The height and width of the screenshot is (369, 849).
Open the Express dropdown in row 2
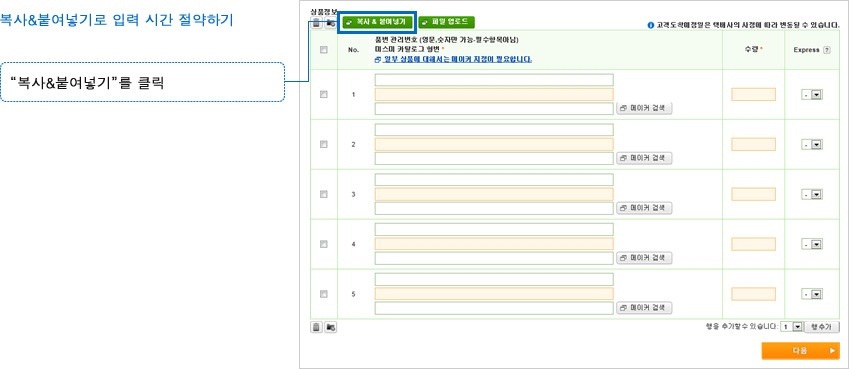tap(812, 145)
